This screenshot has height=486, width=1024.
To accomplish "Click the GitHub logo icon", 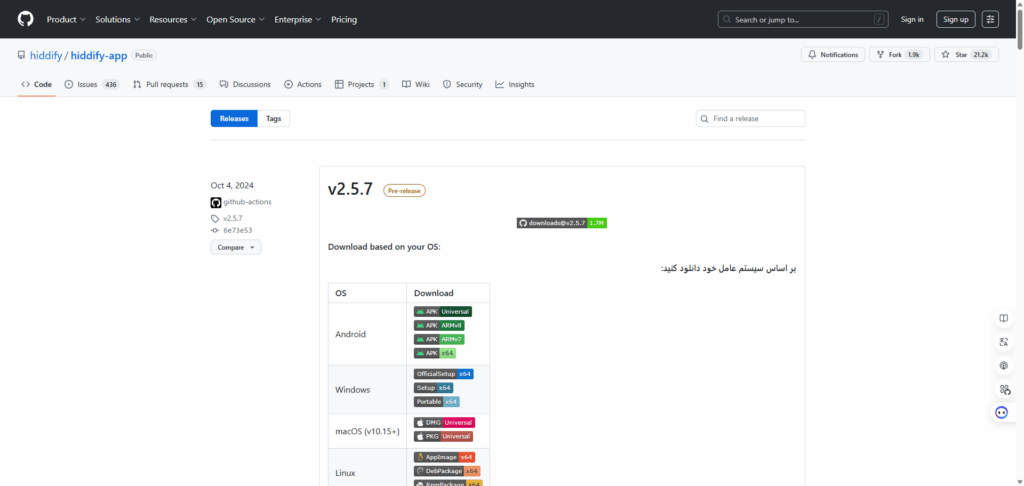I will tap(25, 19).
